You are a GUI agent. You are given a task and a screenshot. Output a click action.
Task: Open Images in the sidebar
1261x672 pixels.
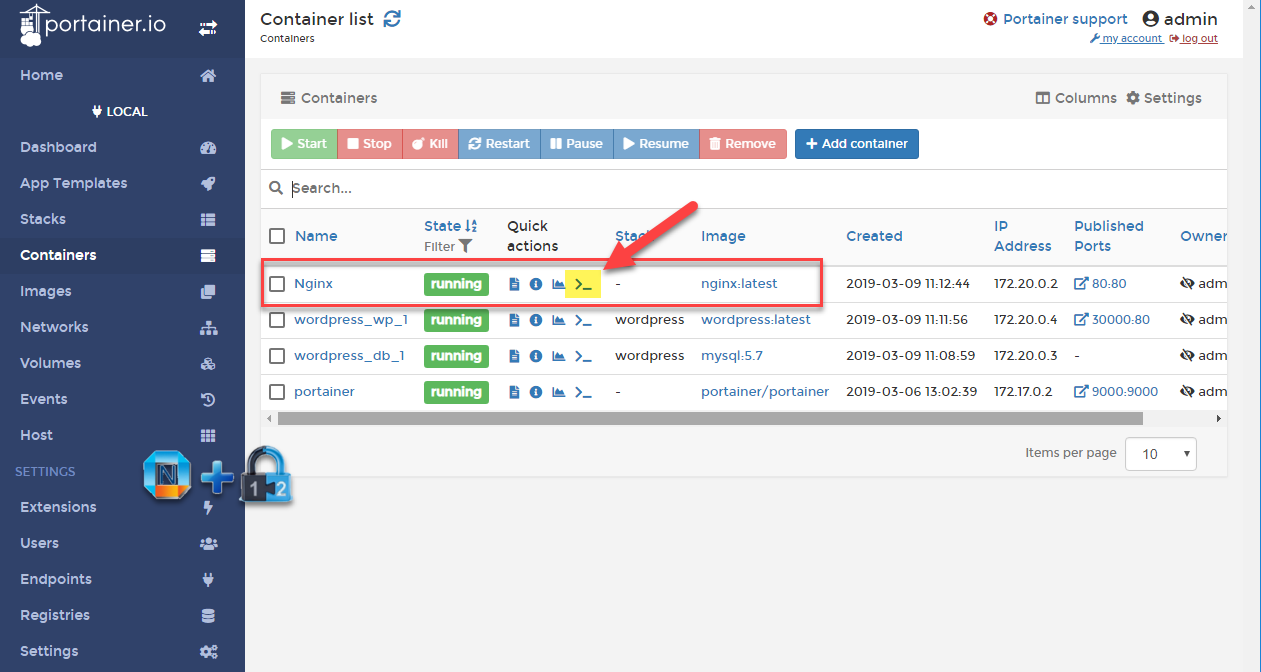[x=122, y=291]
